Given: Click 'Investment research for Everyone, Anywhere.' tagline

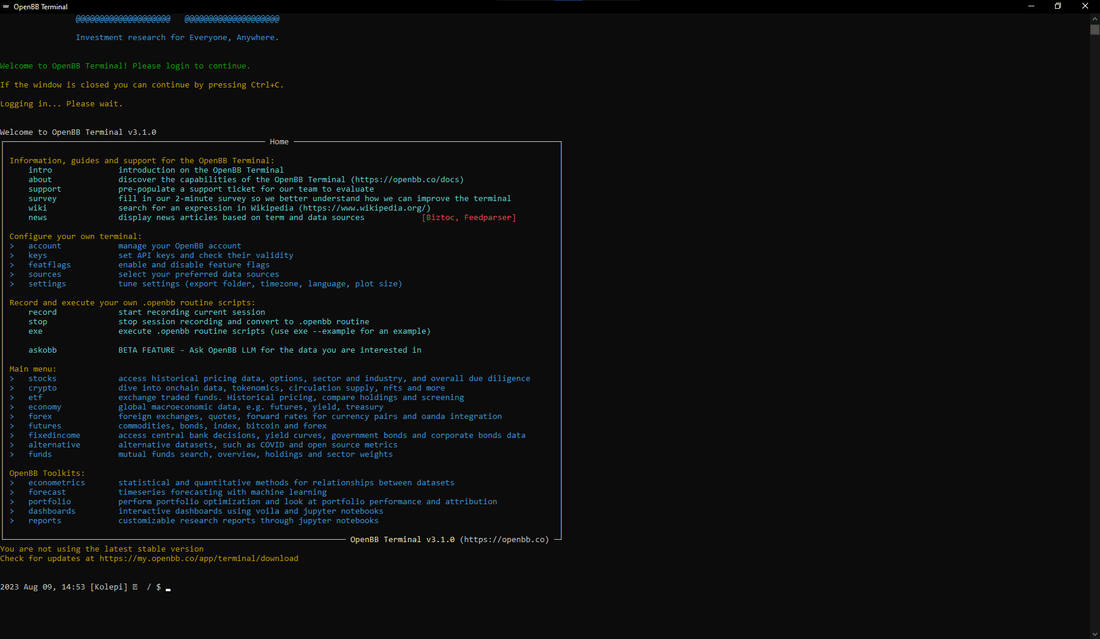Looking at the screenshot, I should coord(177,38).
